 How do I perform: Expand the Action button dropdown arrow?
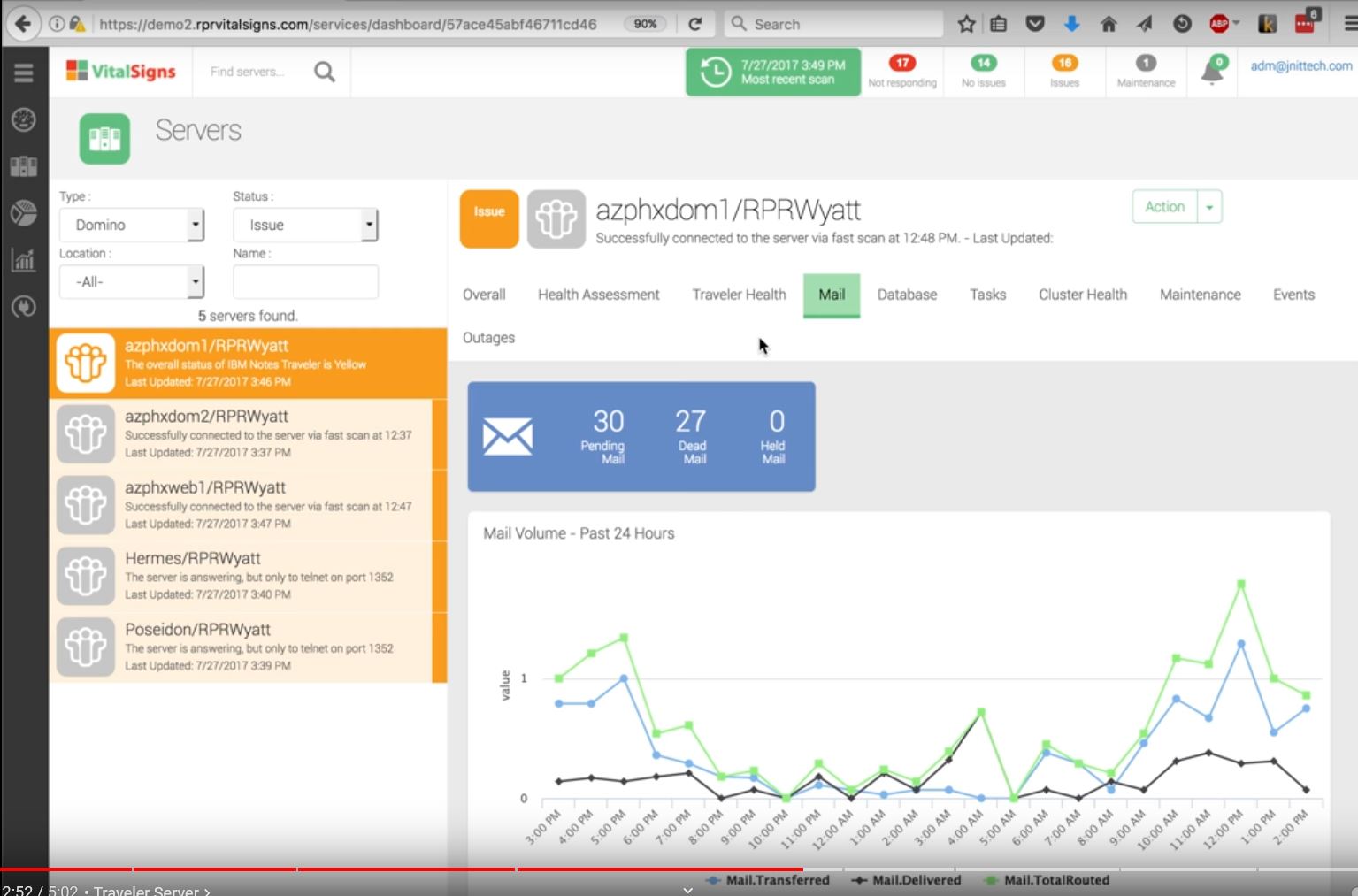point(1209,207)
